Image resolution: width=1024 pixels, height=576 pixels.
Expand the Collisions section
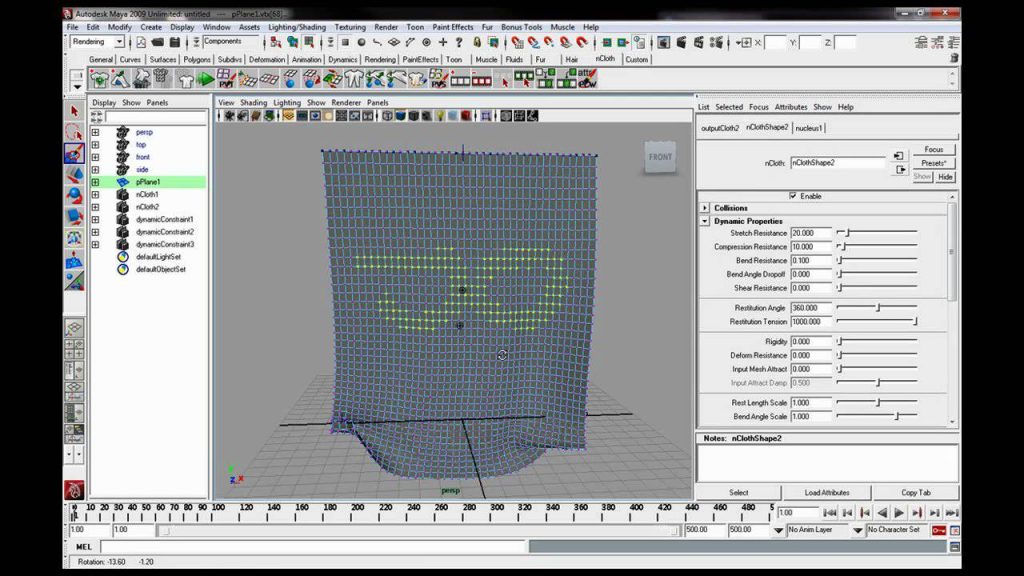click(x=705, y=208)
